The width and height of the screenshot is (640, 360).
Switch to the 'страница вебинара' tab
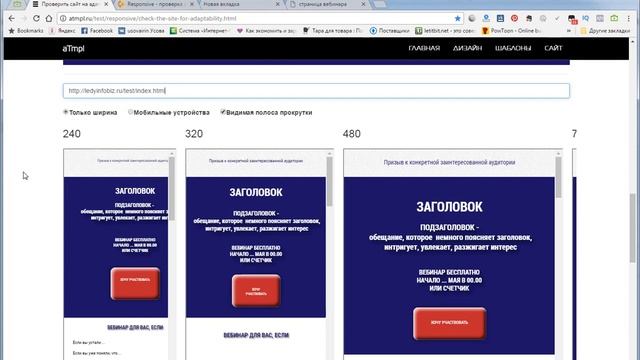pos(322,4)
